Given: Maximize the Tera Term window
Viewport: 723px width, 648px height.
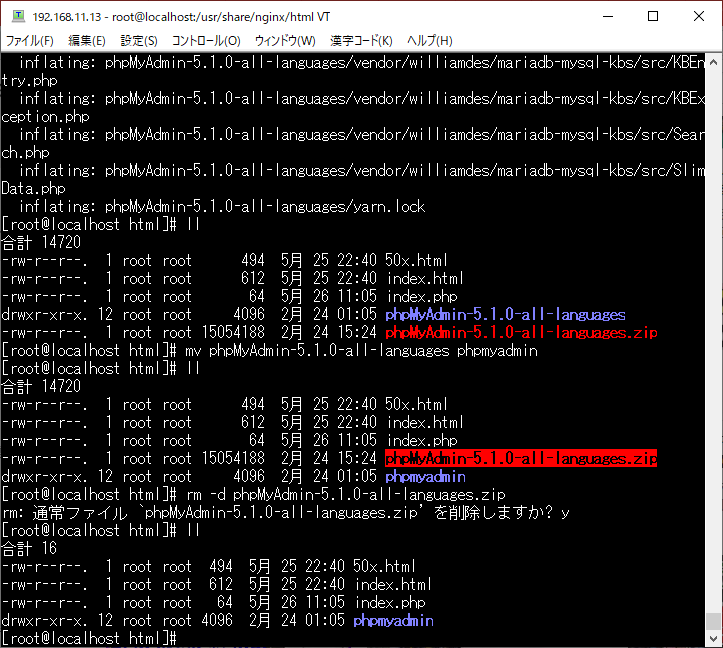Looking at the screenshot, I should coord(653,17).
